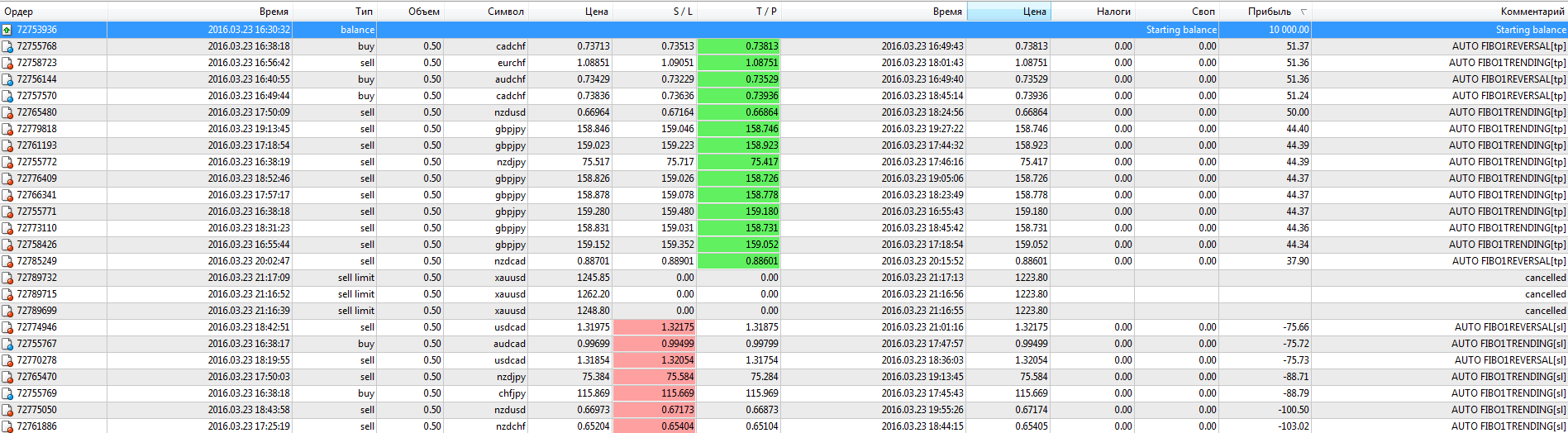Select the open price 1262.20
The height and width of the screenshot is (433, 1568).
point(593,294)
